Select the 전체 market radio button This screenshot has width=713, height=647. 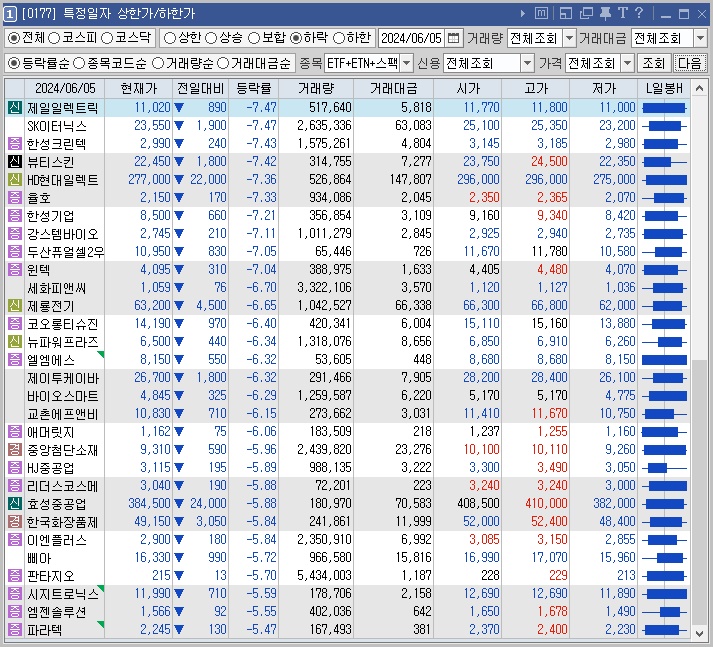tap(14, 38)
